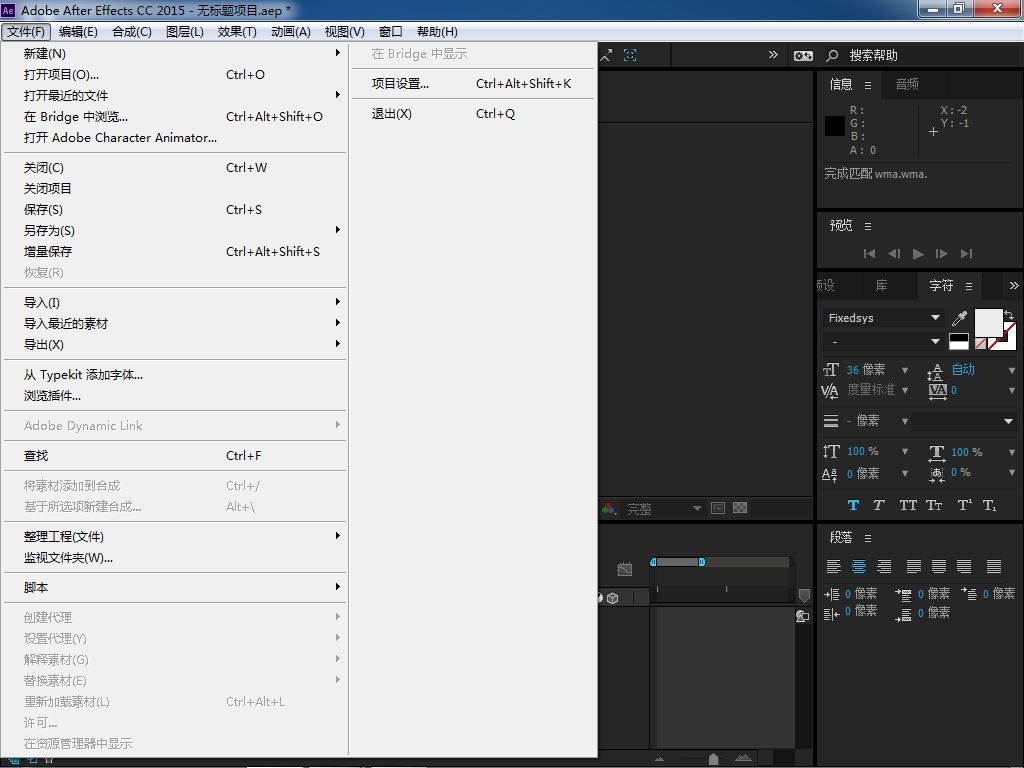Choose 增量保存 menu entry
Screen dimensions: 1024x768
pyautogui.click(x=175, y=251)
